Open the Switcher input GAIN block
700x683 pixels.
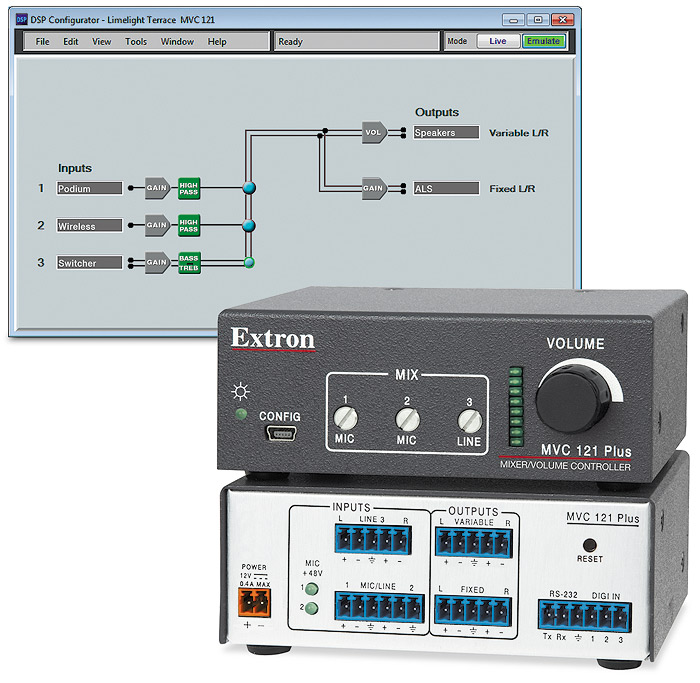[x=157, y=263]
